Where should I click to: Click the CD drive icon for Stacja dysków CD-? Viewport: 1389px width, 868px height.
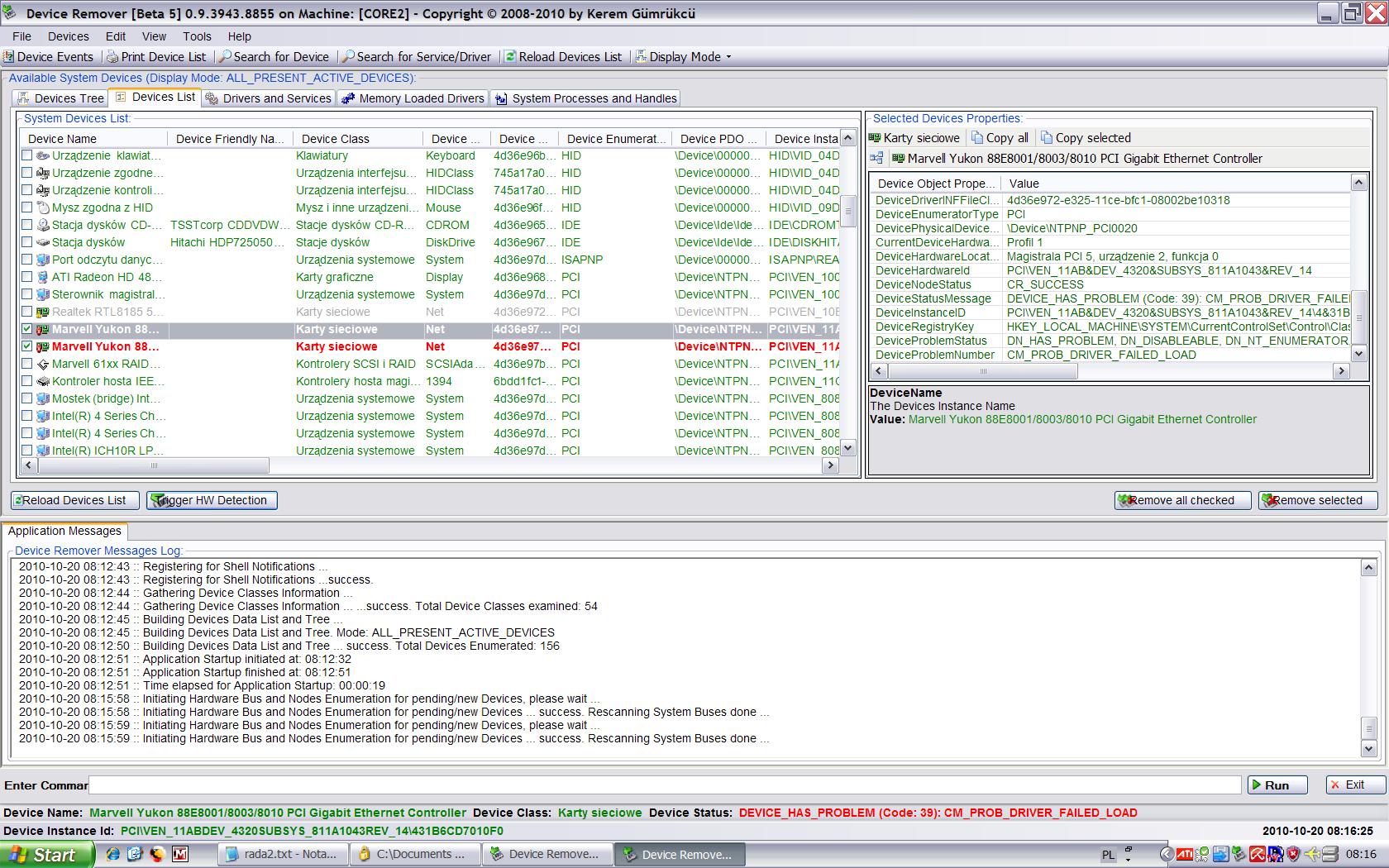pos(43,225)
